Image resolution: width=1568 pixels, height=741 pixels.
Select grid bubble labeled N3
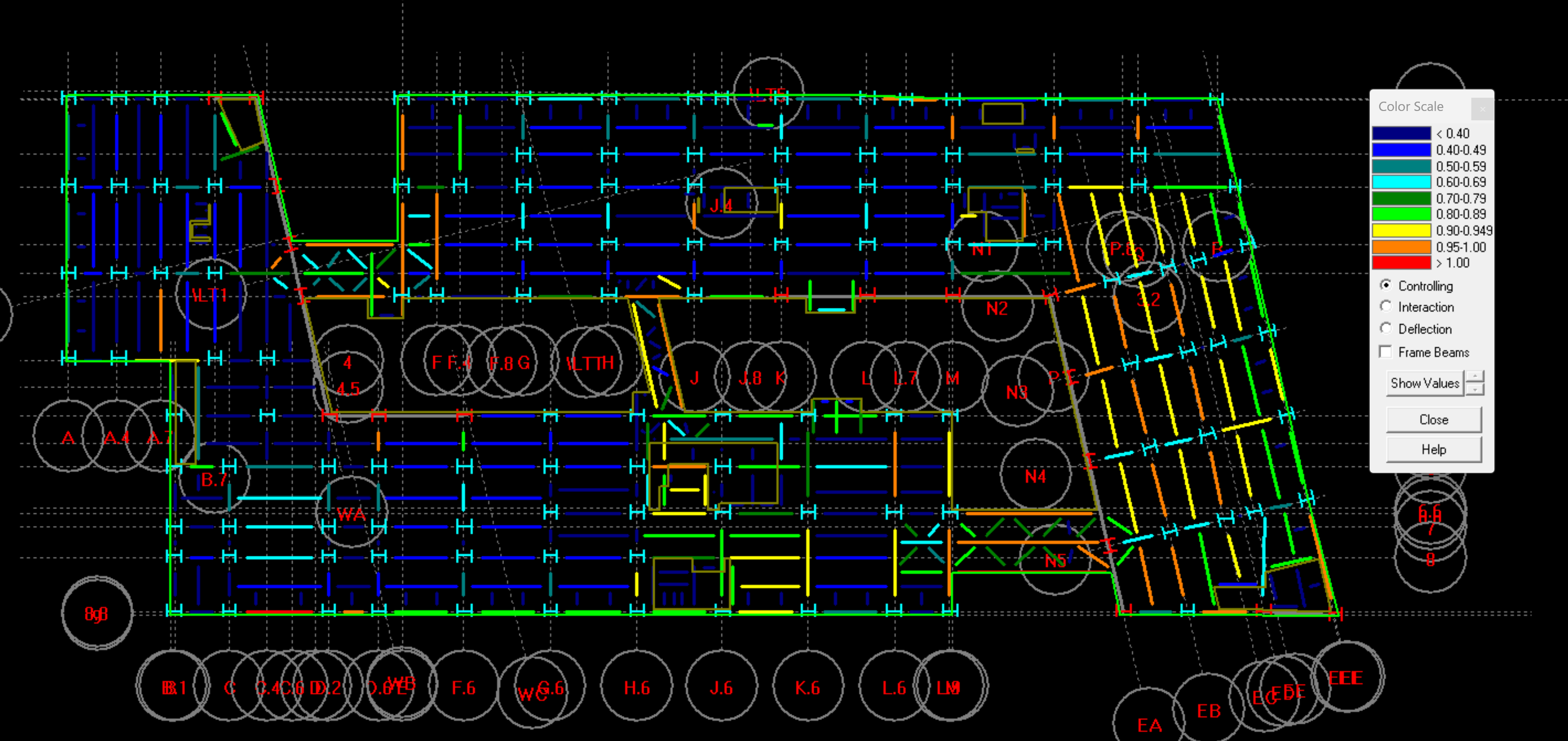click(x=1017, y=391)
